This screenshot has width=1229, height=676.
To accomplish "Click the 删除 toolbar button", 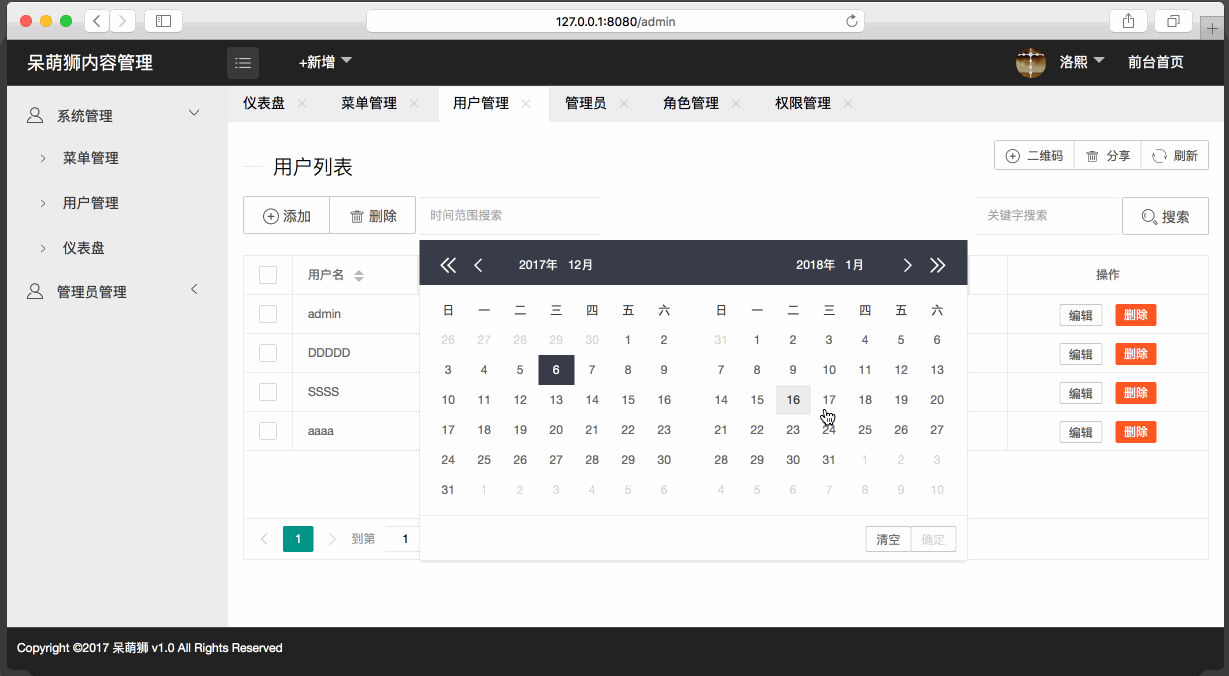I will (x=372, y=215).
